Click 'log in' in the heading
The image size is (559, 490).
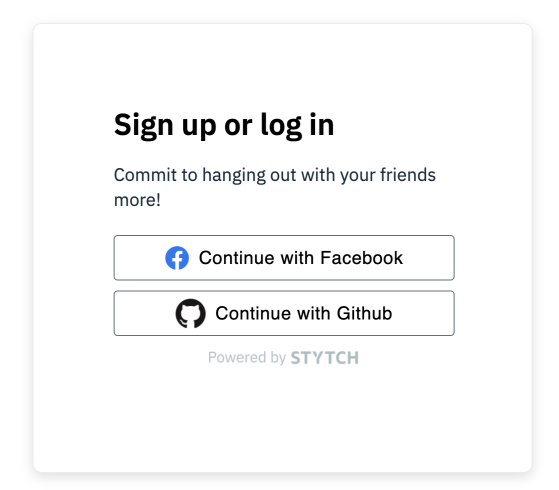(x=297, y=126)
